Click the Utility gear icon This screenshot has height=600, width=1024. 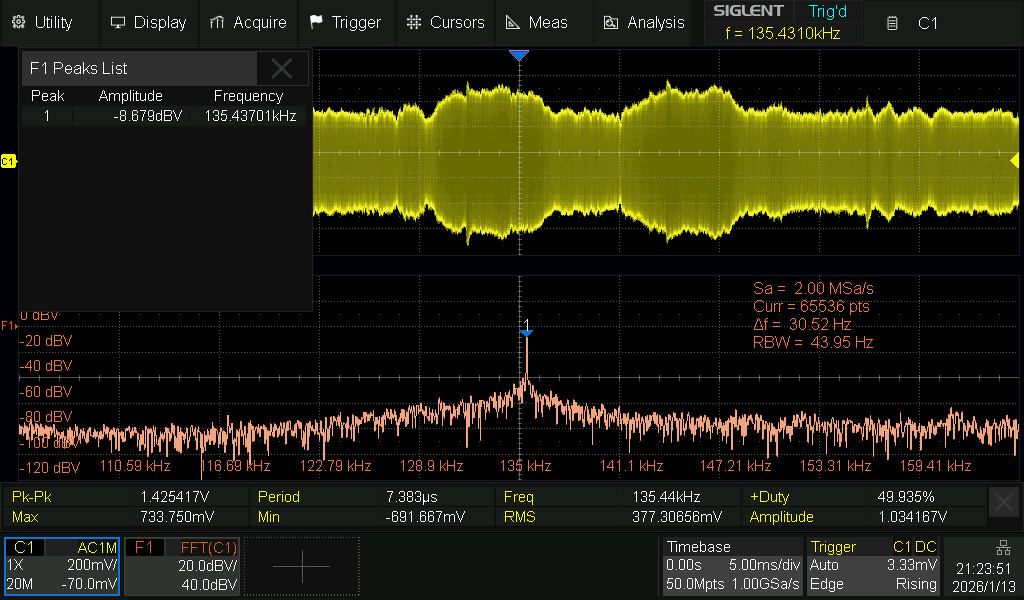click(18, 22)
